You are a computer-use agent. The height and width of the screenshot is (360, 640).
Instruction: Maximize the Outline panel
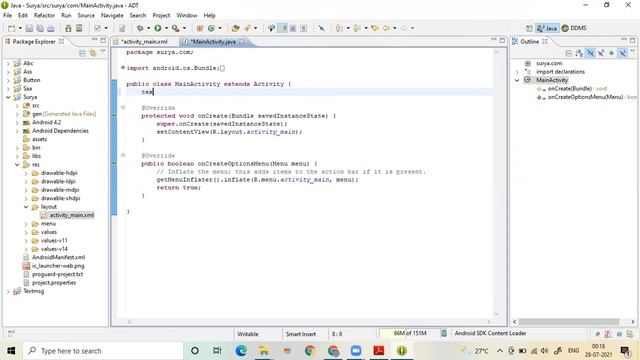[x=632, y=40]
